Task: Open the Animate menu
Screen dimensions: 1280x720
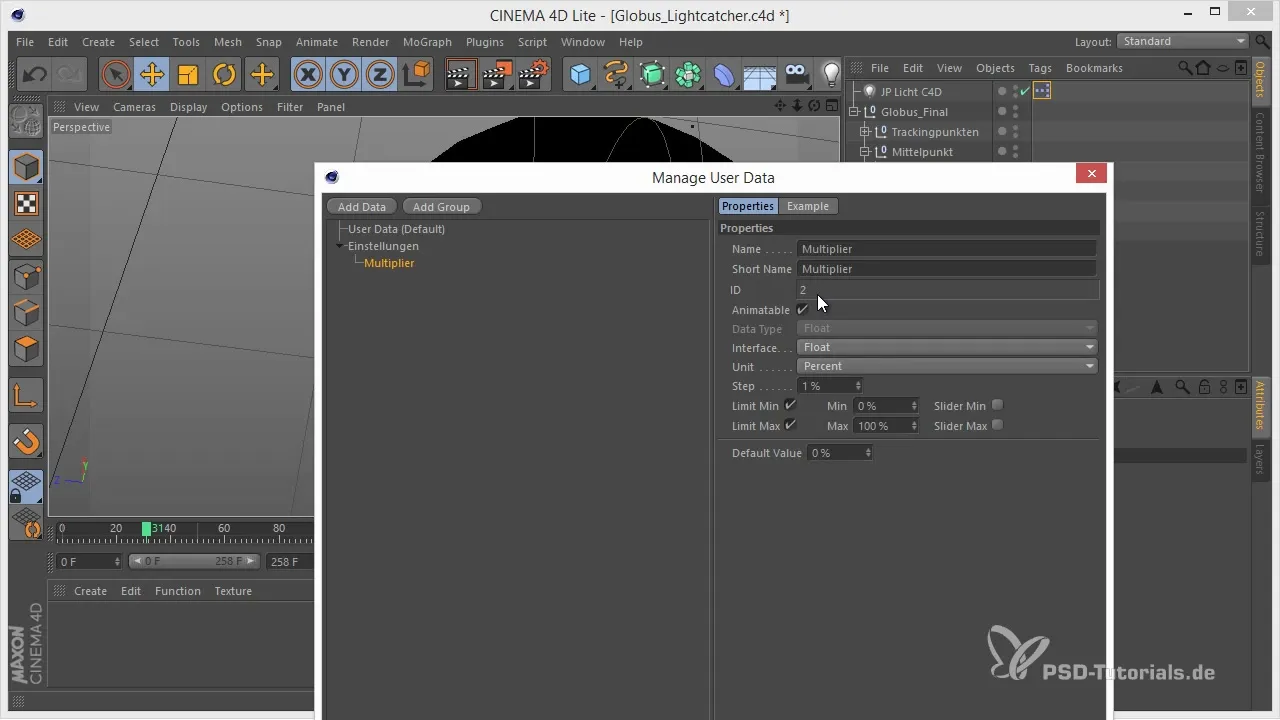Action: point(316,42)
